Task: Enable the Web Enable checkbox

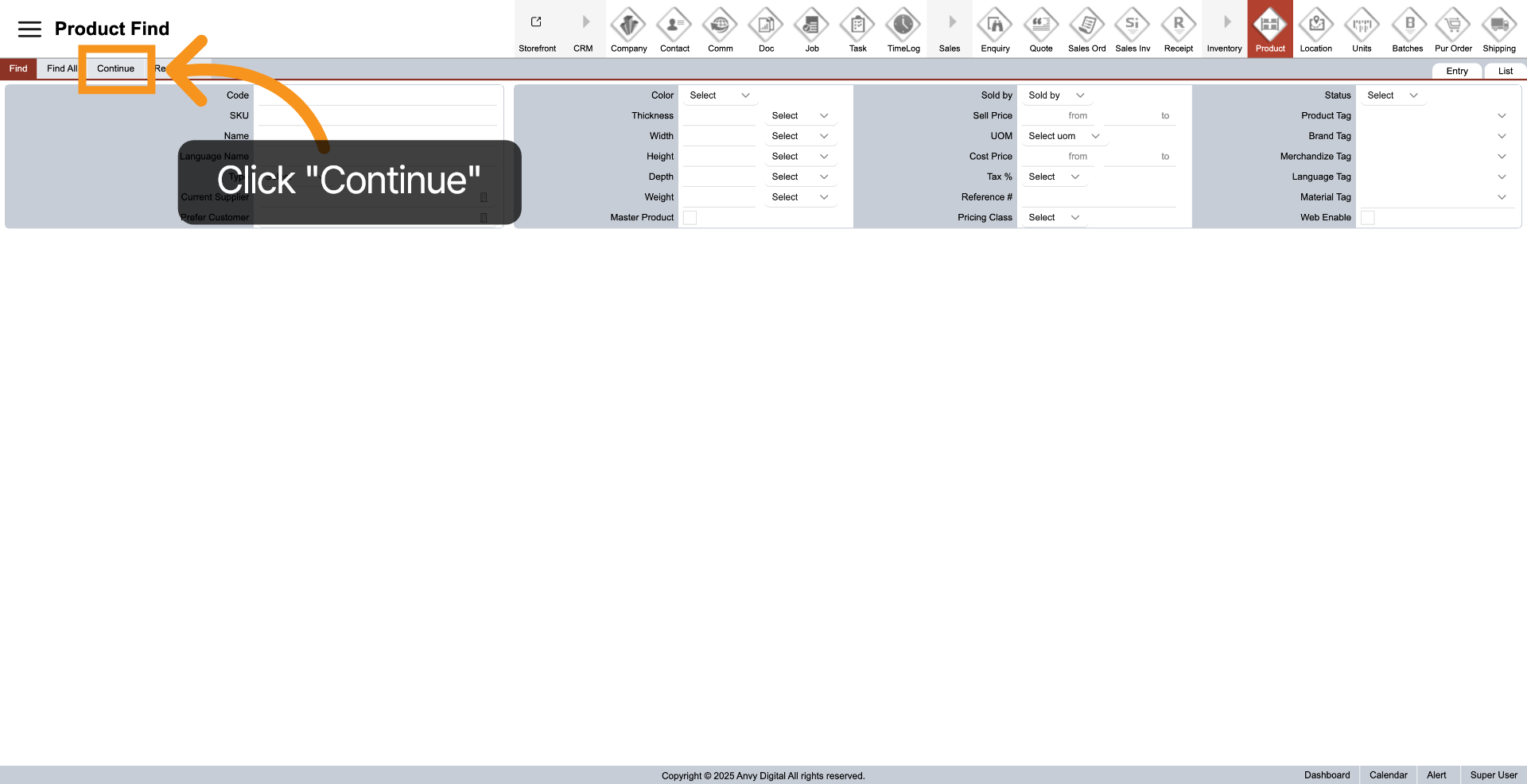Action: (1367, 218)
